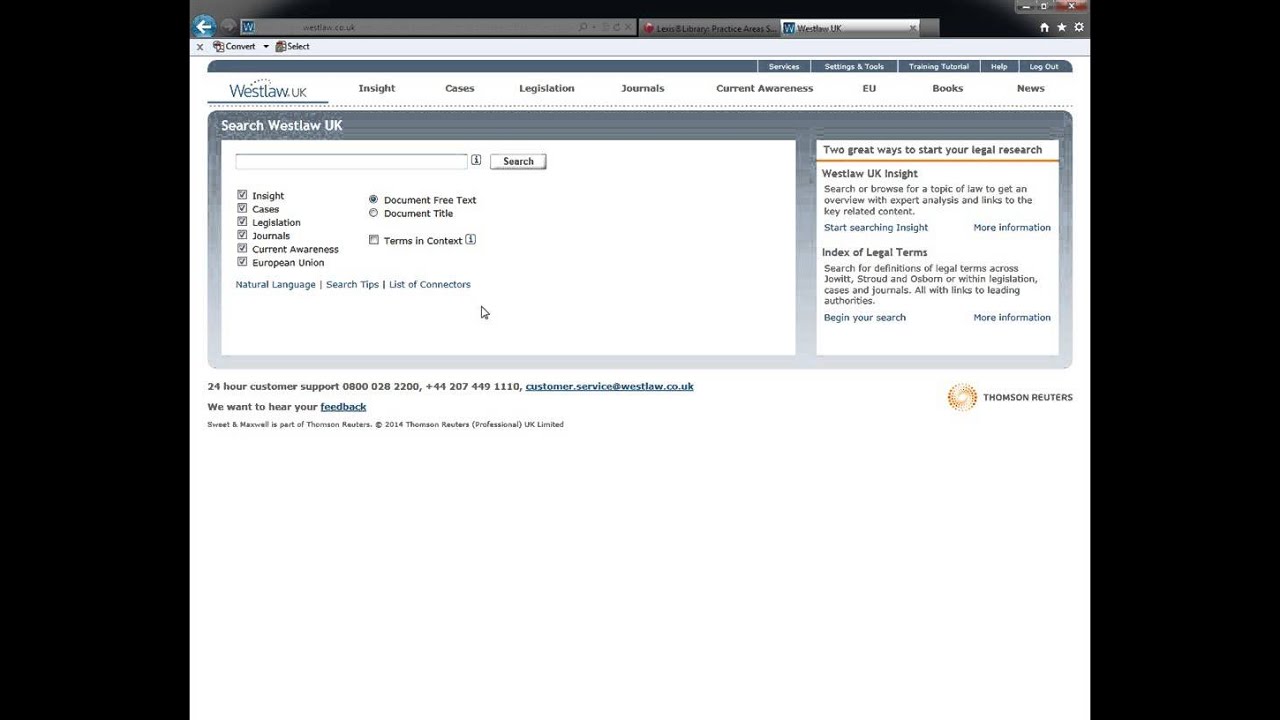Uncheck the Current Awareness checkbox
The image size is (1280, 720).
point(242,248)
